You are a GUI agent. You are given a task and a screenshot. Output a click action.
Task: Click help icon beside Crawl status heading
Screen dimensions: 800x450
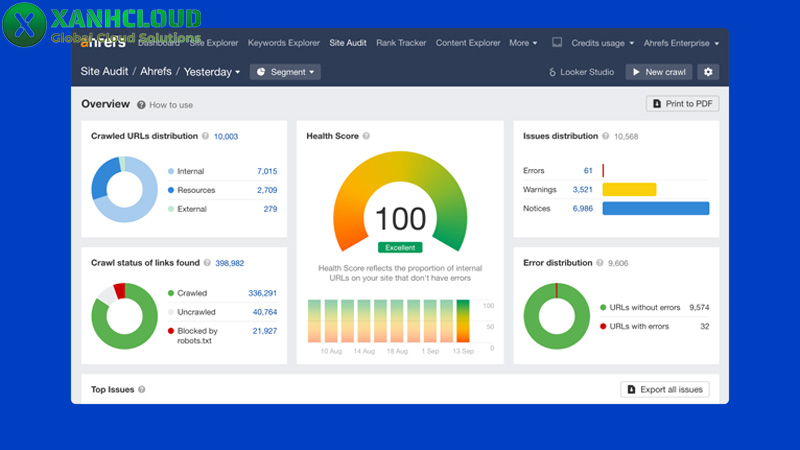[207, 263]
